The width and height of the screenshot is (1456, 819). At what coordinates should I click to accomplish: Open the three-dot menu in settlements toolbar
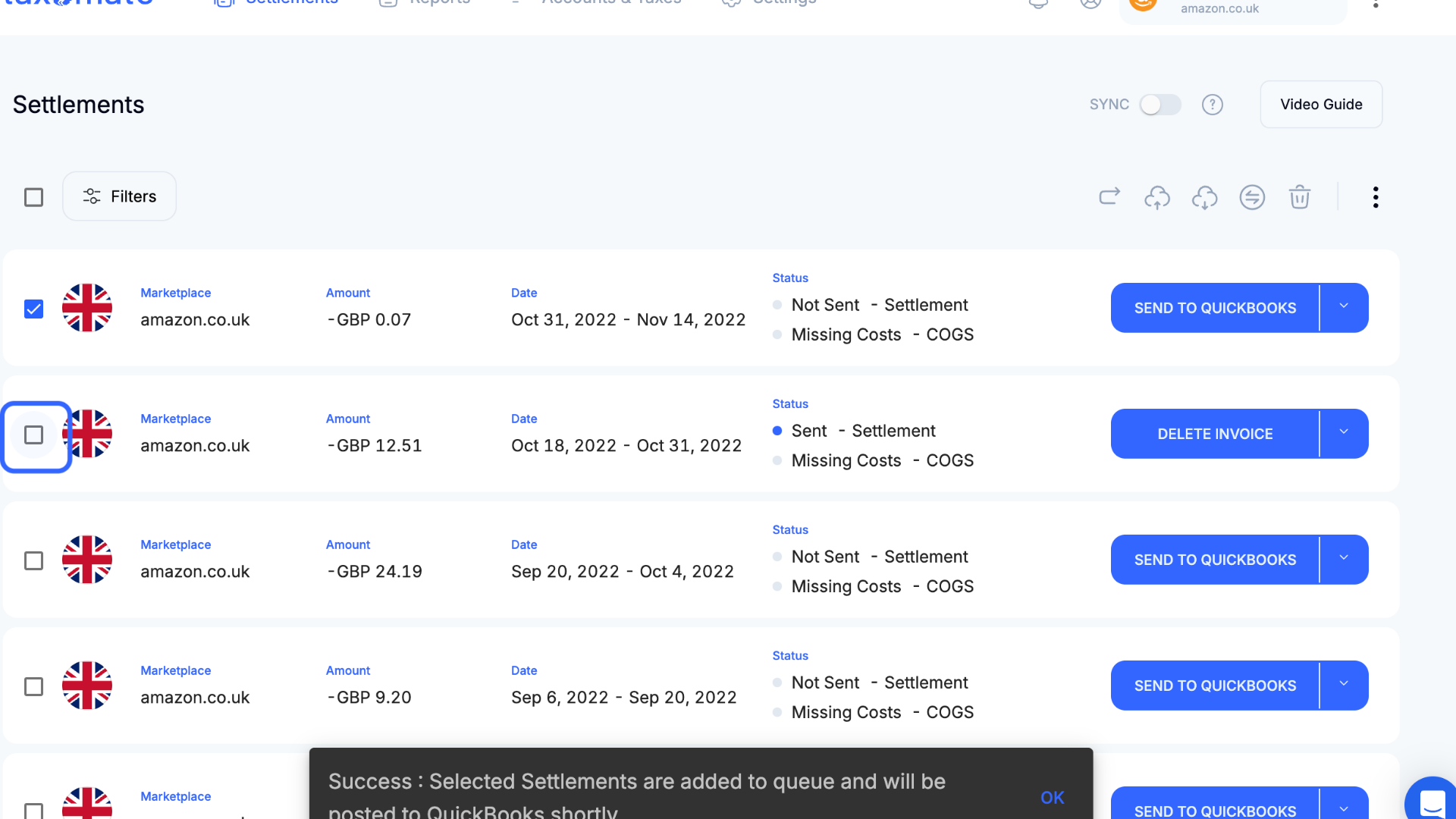1376,197
